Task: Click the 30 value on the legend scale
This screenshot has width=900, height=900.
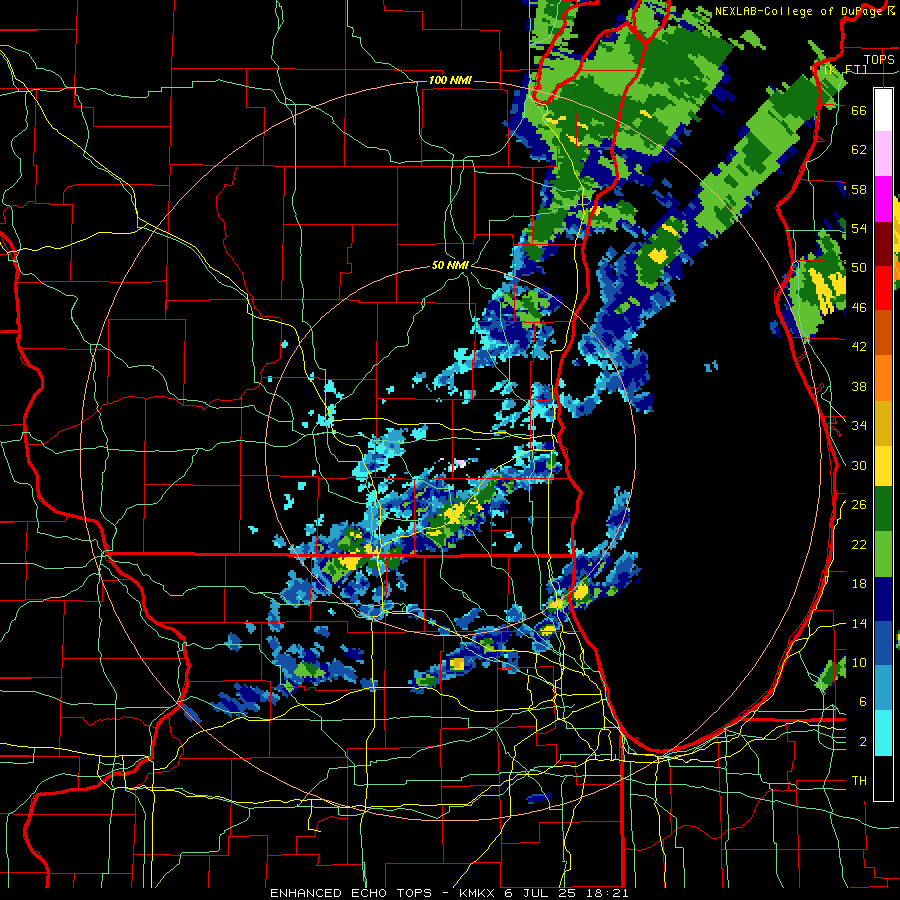Action: [859, 465]
